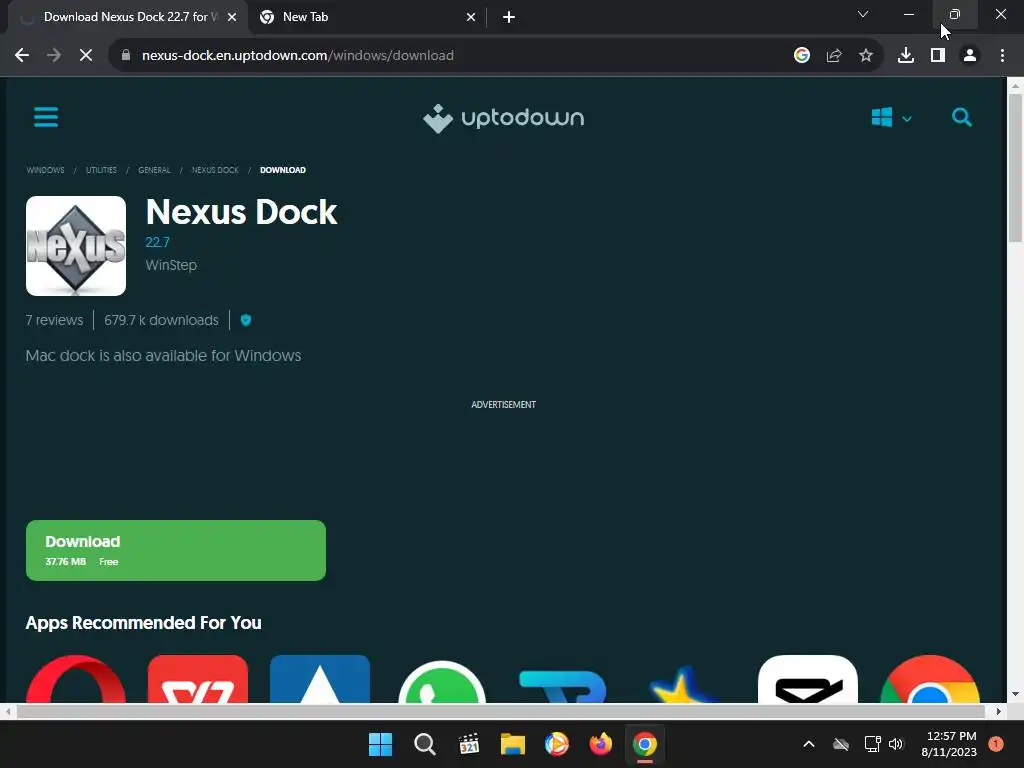Click the 7 reviews text
This screenshot has width=1024, height=768.
(x=54, y=320)
